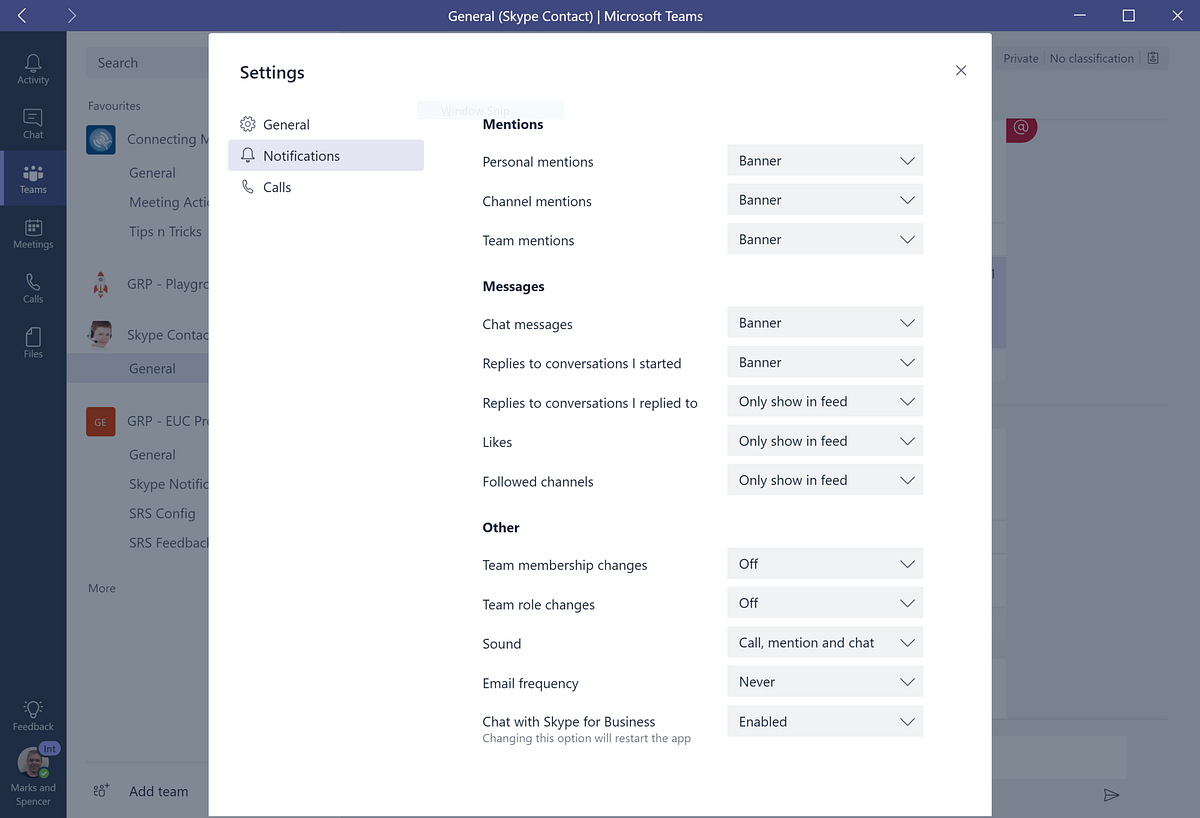The height and width of the screenshot is (818, 1200).
Task: Open the Calls phone icon in sidebar
Action: tap(33, 282)
